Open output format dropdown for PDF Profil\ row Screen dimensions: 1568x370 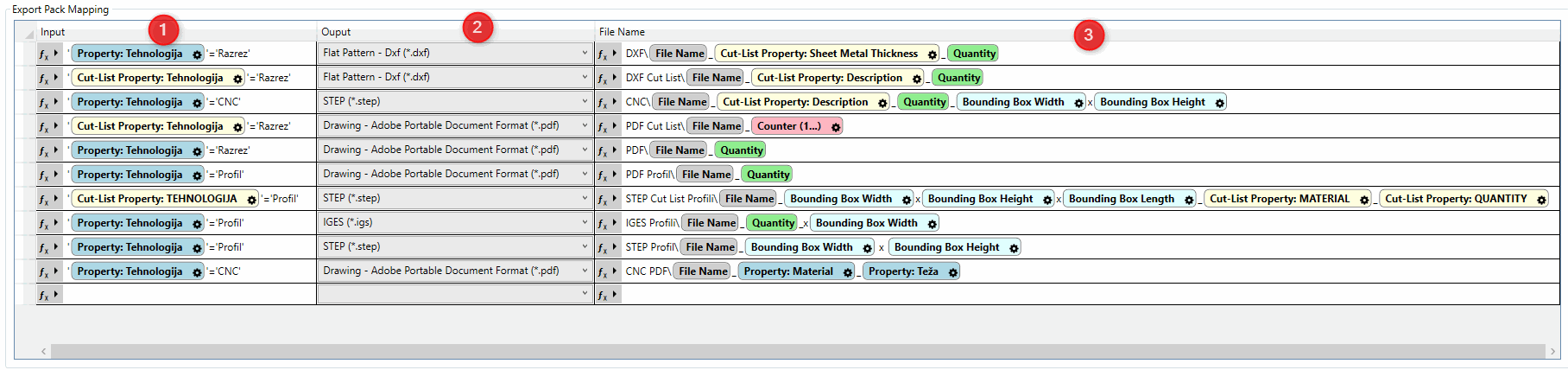(585, 174)
